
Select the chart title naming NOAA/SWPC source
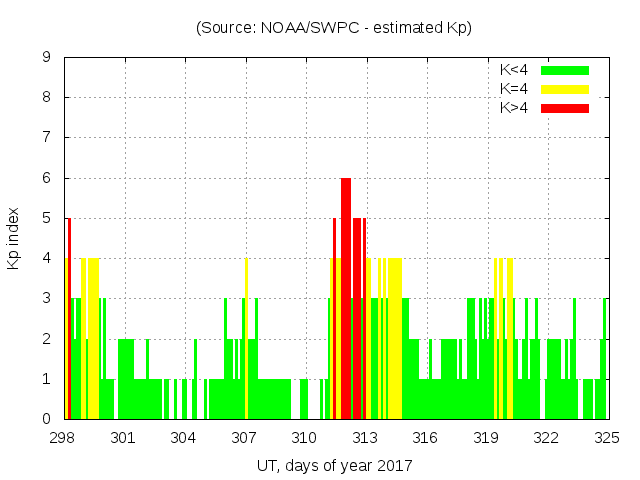coord(334,28)
